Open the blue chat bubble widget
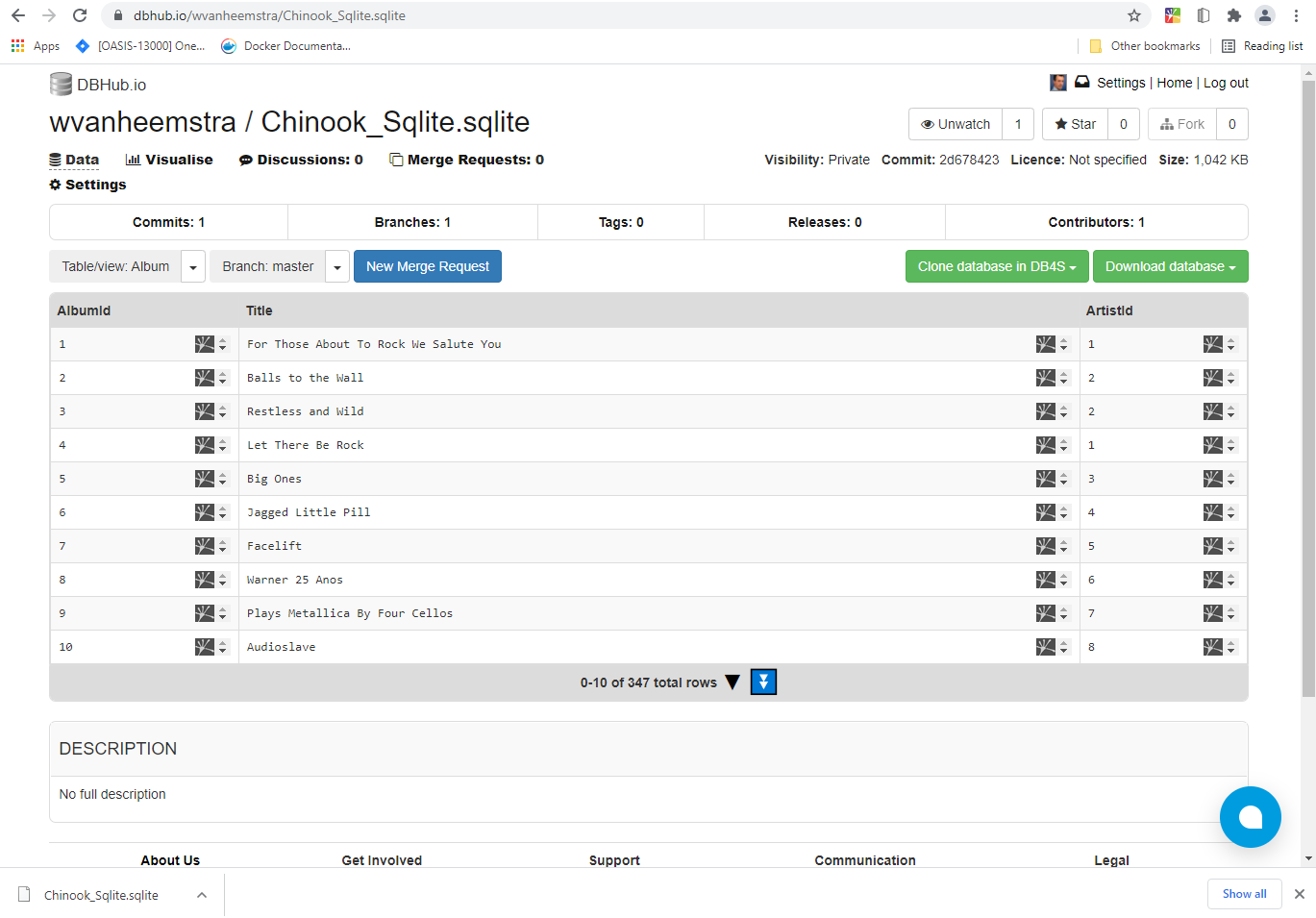The image size is (1316, 918). 1251,817
